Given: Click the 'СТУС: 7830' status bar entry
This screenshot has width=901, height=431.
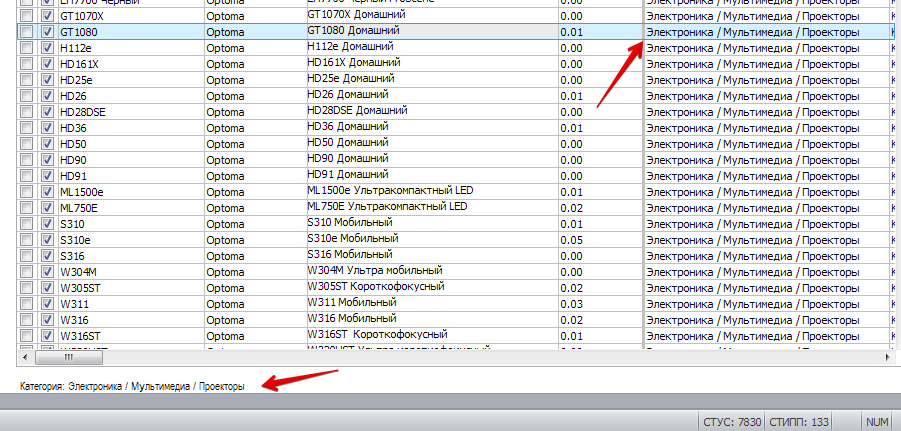Looking at the screenshot, I should click(731, 422).
